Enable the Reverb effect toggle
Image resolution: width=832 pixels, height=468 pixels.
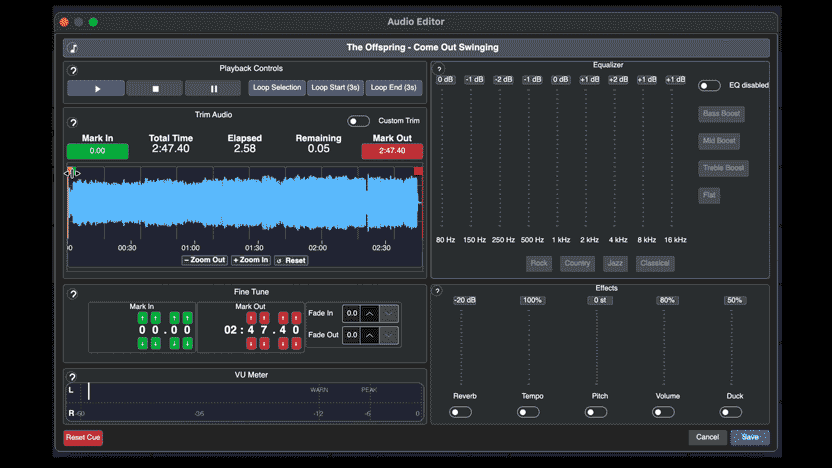coord(460,412)
